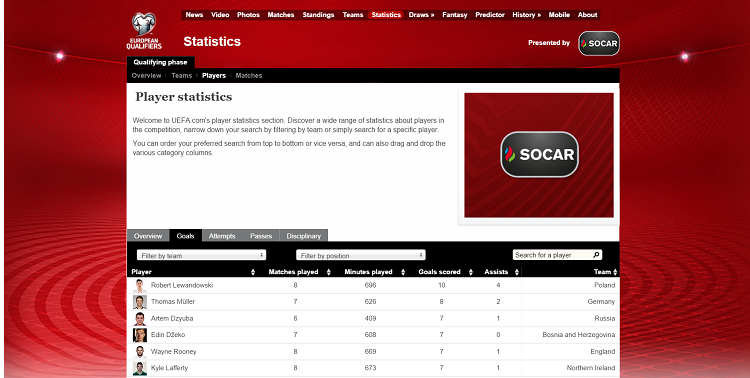Open Robert Lewandowski player link
This screenshot has width=750, height=378.
tap(182, 285)
